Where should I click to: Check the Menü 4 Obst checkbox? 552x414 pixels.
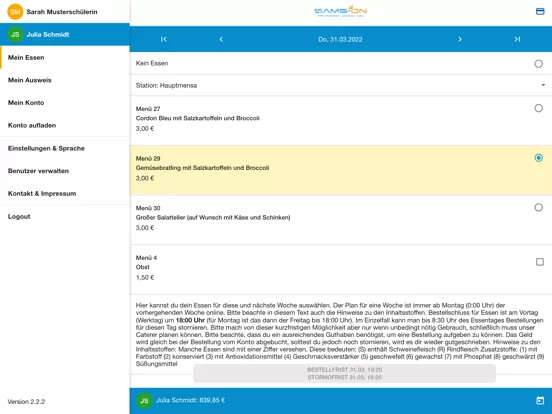pos(539,262)
